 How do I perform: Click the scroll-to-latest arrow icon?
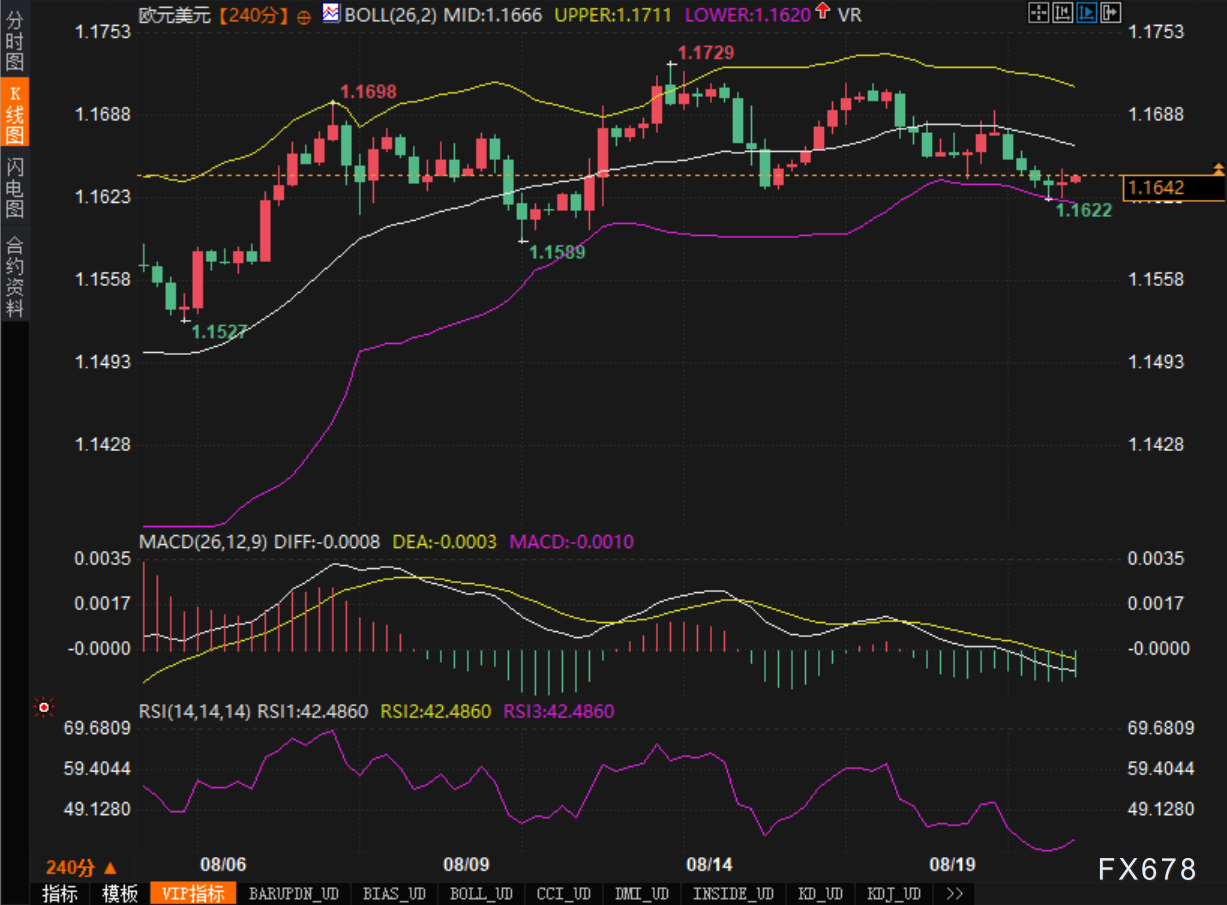click(x=1108, y=12)
